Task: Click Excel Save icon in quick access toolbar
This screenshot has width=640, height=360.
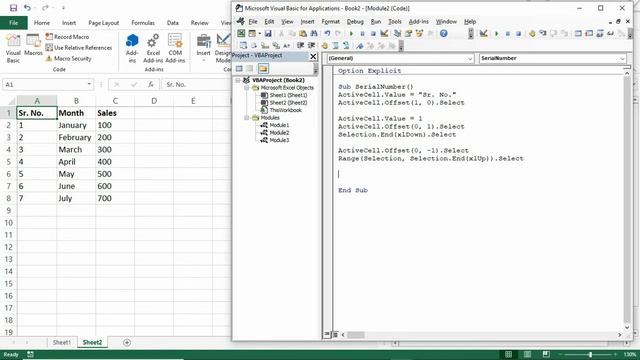Action: [x=13, y=8]
